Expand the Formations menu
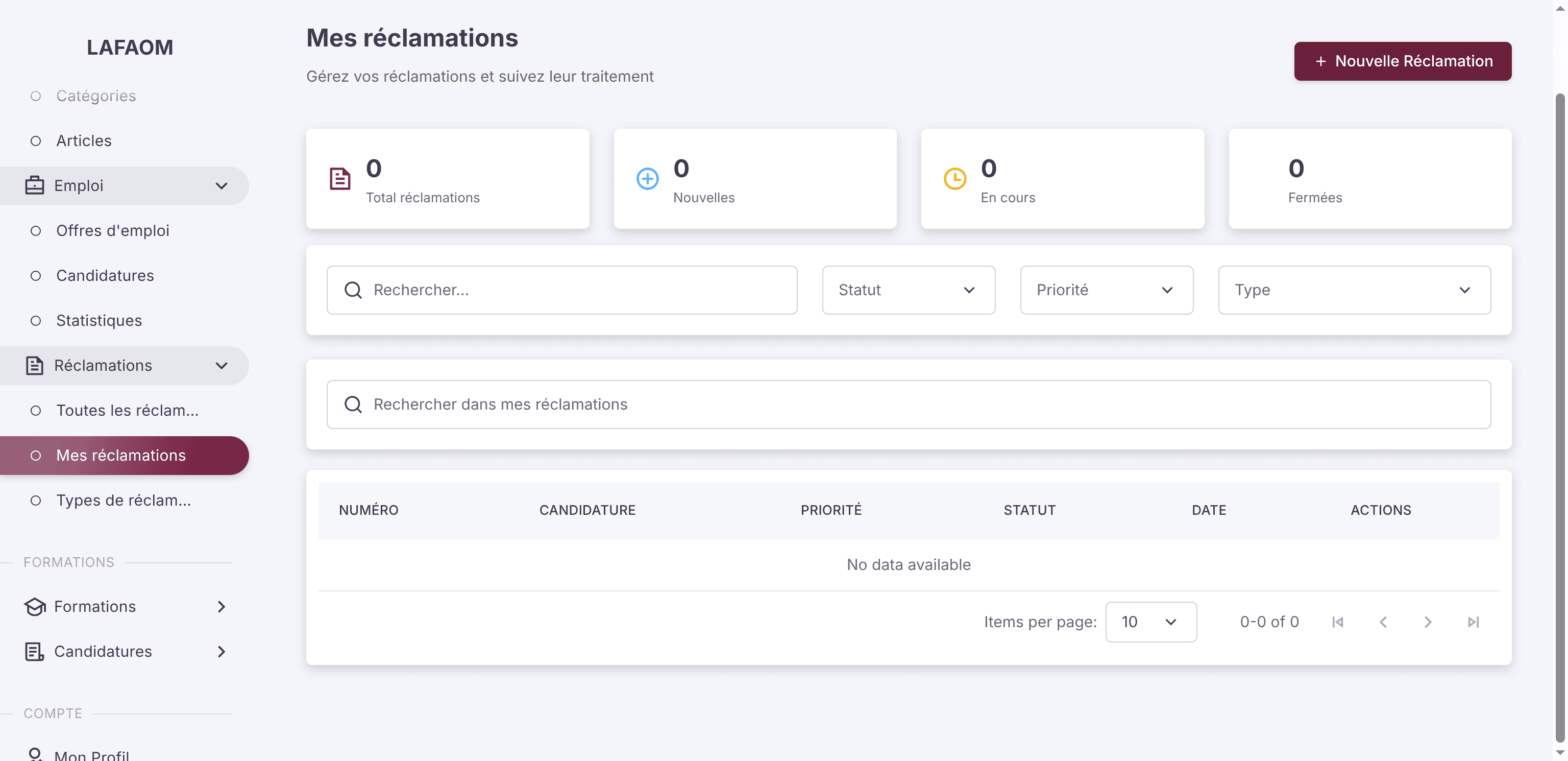 (222, 606)
